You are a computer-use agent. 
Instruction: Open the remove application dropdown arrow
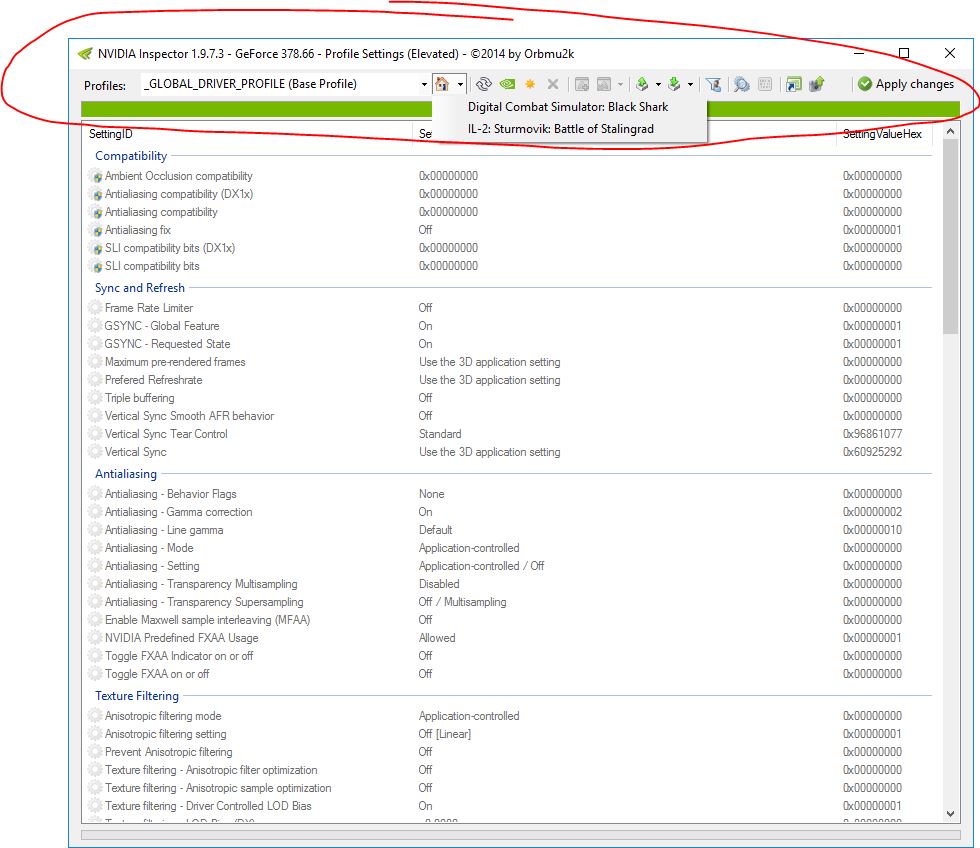click(x=620, y=84)
